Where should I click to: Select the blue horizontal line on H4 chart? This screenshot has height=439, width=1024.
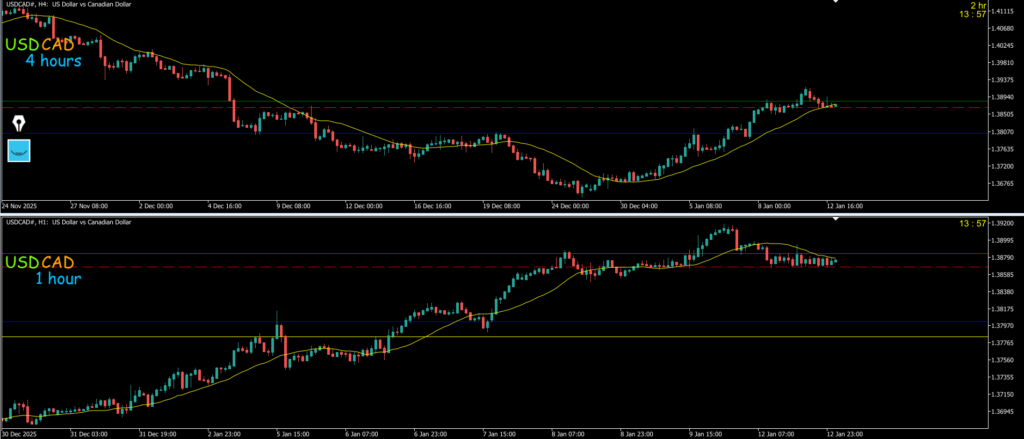[x=400, y=134]
